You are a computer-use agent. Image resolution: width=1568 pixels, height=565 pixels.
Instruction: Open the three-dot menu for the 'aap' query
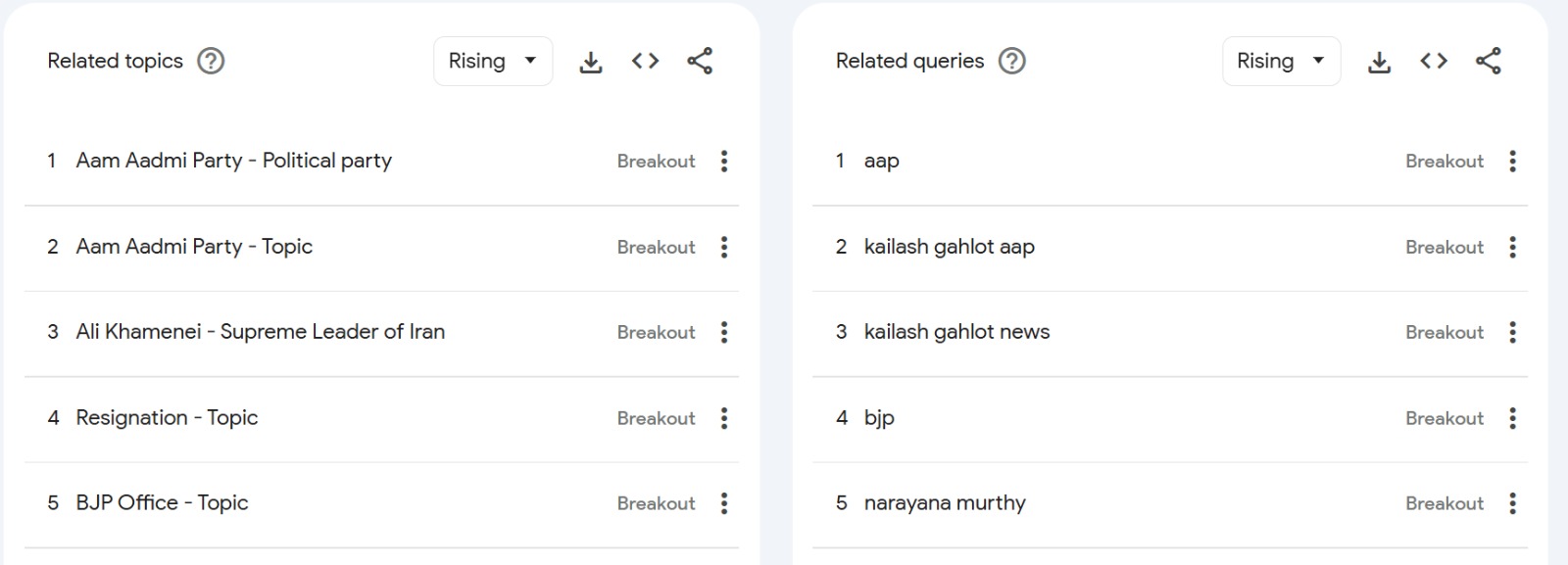(x=1512, y=162)
